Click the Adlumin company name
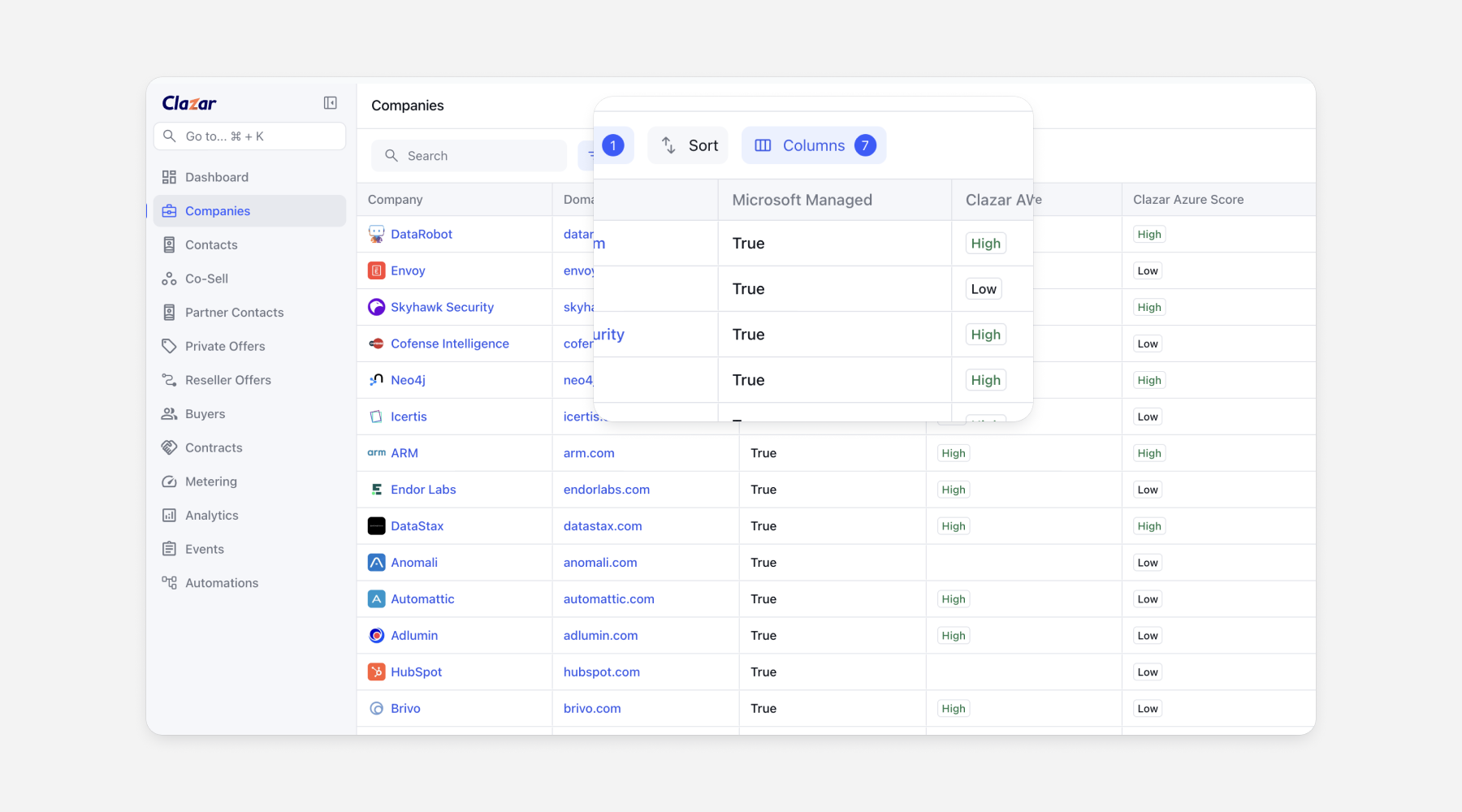The height and width of the screenshot is (812, 1462). click(414, 636)
